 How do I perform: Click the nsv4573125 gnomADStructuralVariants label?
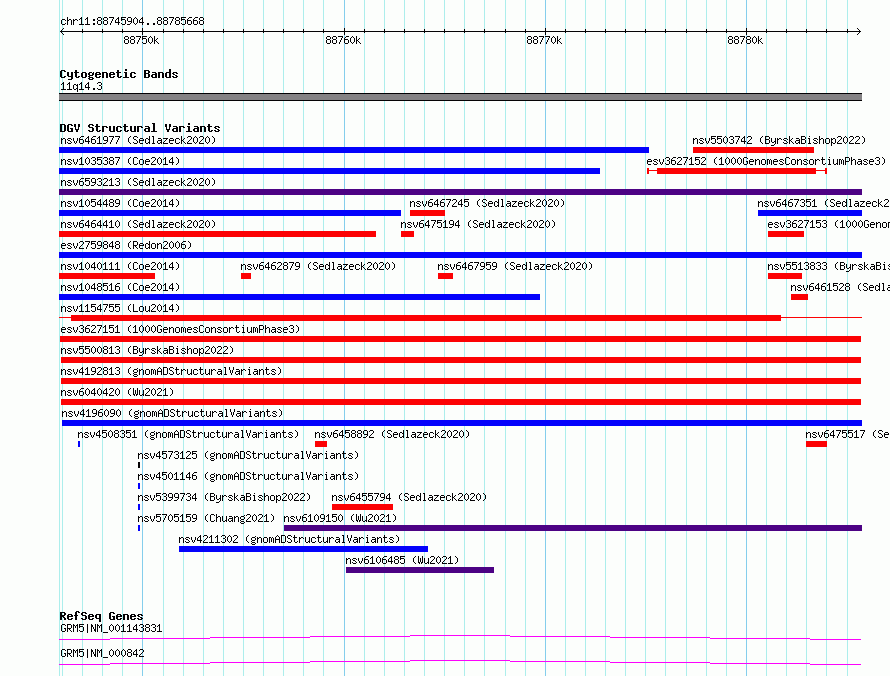point(248,455)
